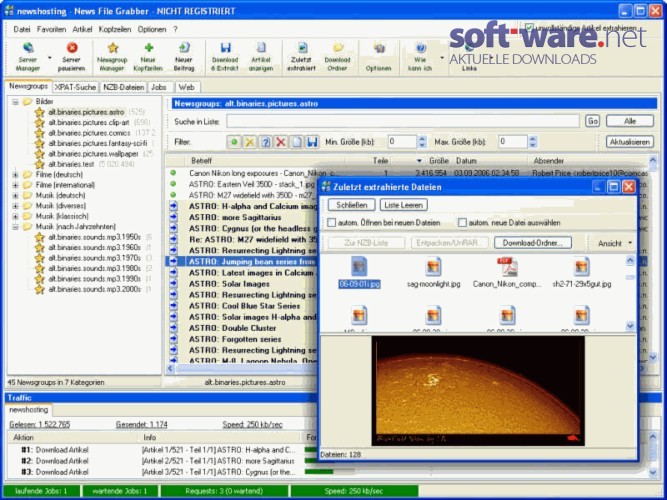Screen dimensions: 667x500
Task: Select the sh2-71-29x5gut.jpg file icon
Action: point(581,267)
